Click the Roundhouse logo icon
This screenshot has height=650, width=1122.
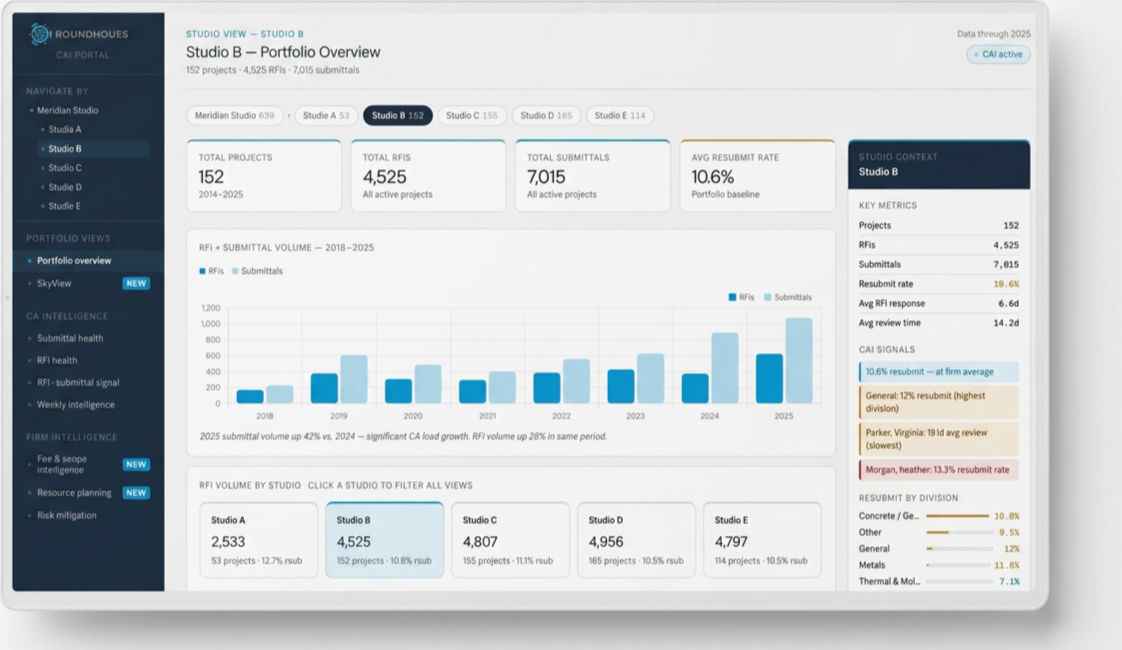pos(40,34)
